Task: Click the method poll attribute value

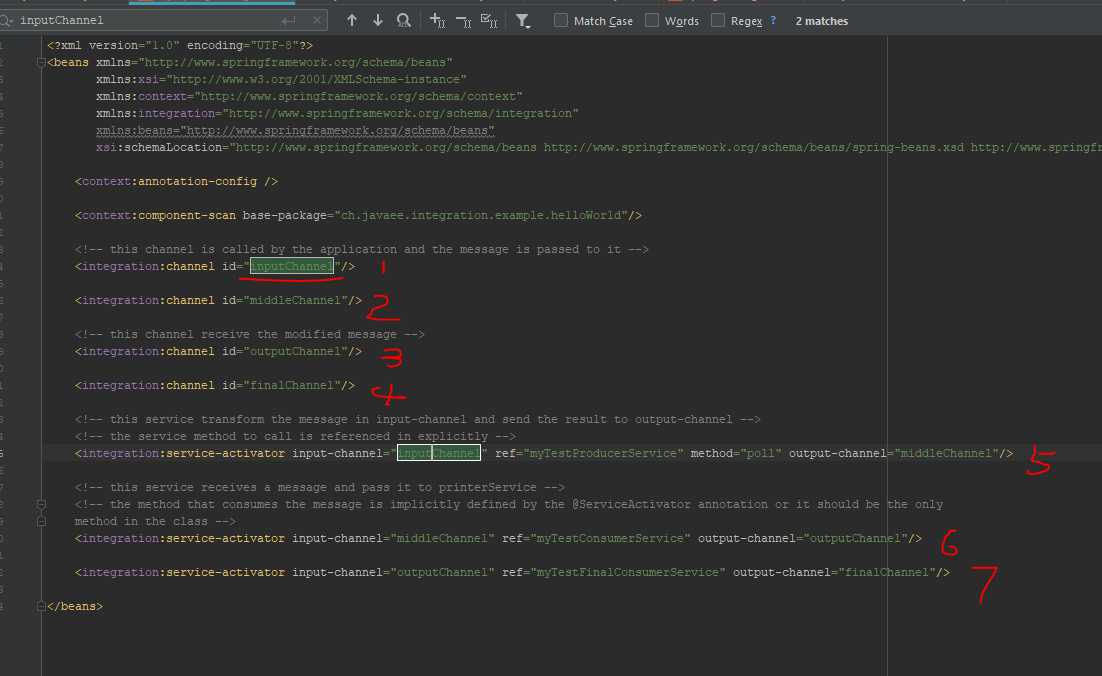Action: click(760, 453)
